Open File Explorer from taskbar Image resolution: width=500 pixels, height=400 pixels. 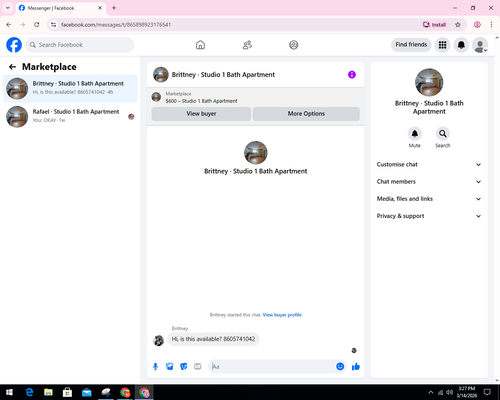[48, 392]
